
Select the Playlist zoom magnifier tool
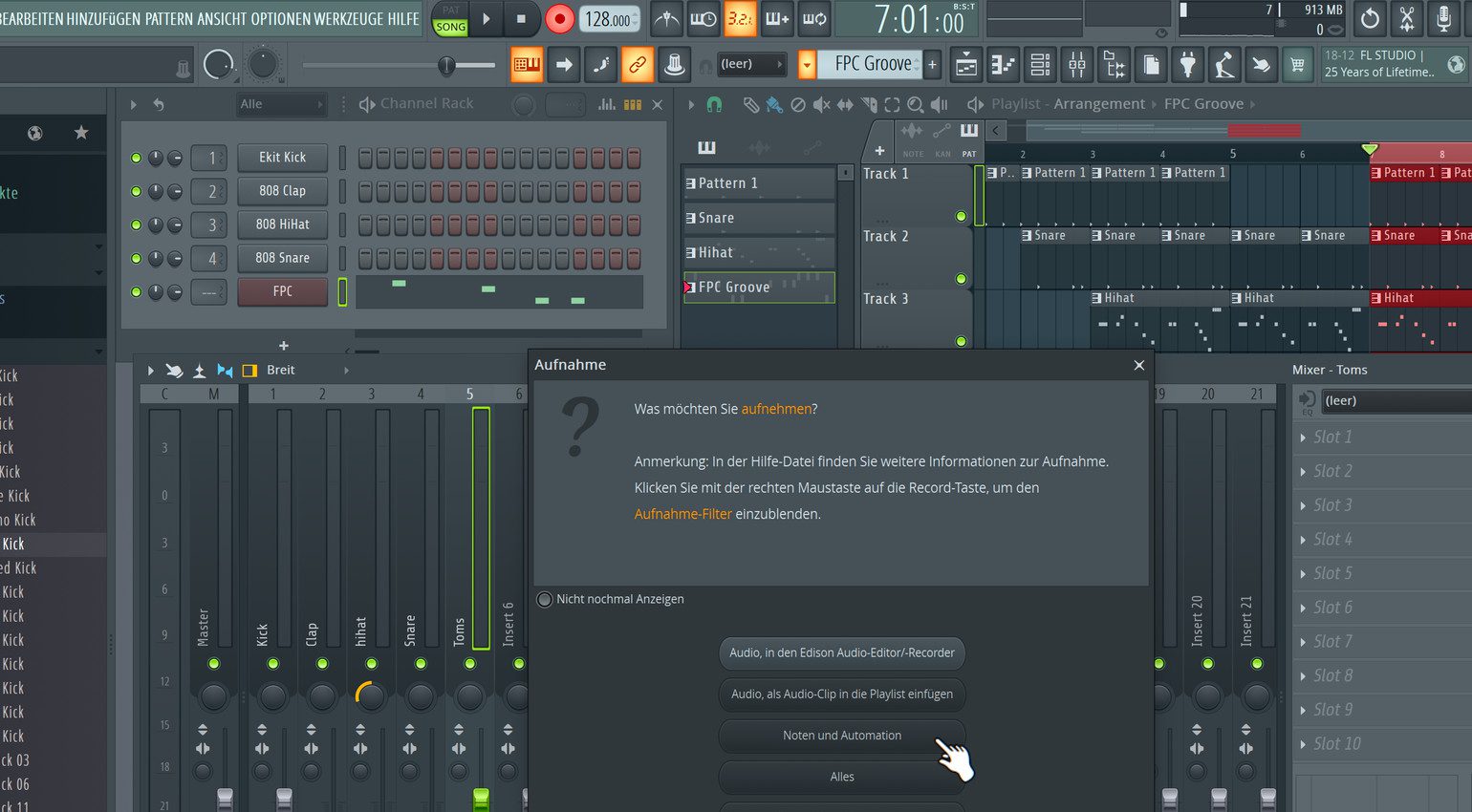point(915,104)
